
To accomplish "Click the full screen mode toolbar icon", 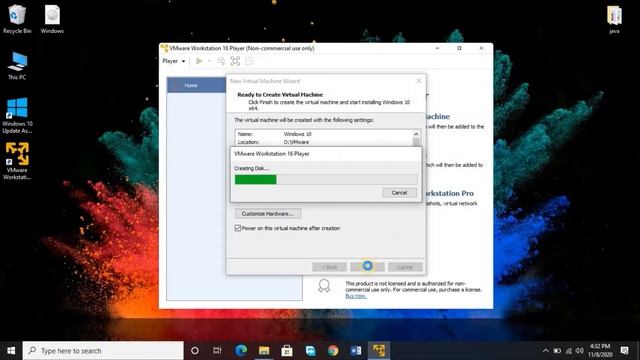I will point(235,61).
